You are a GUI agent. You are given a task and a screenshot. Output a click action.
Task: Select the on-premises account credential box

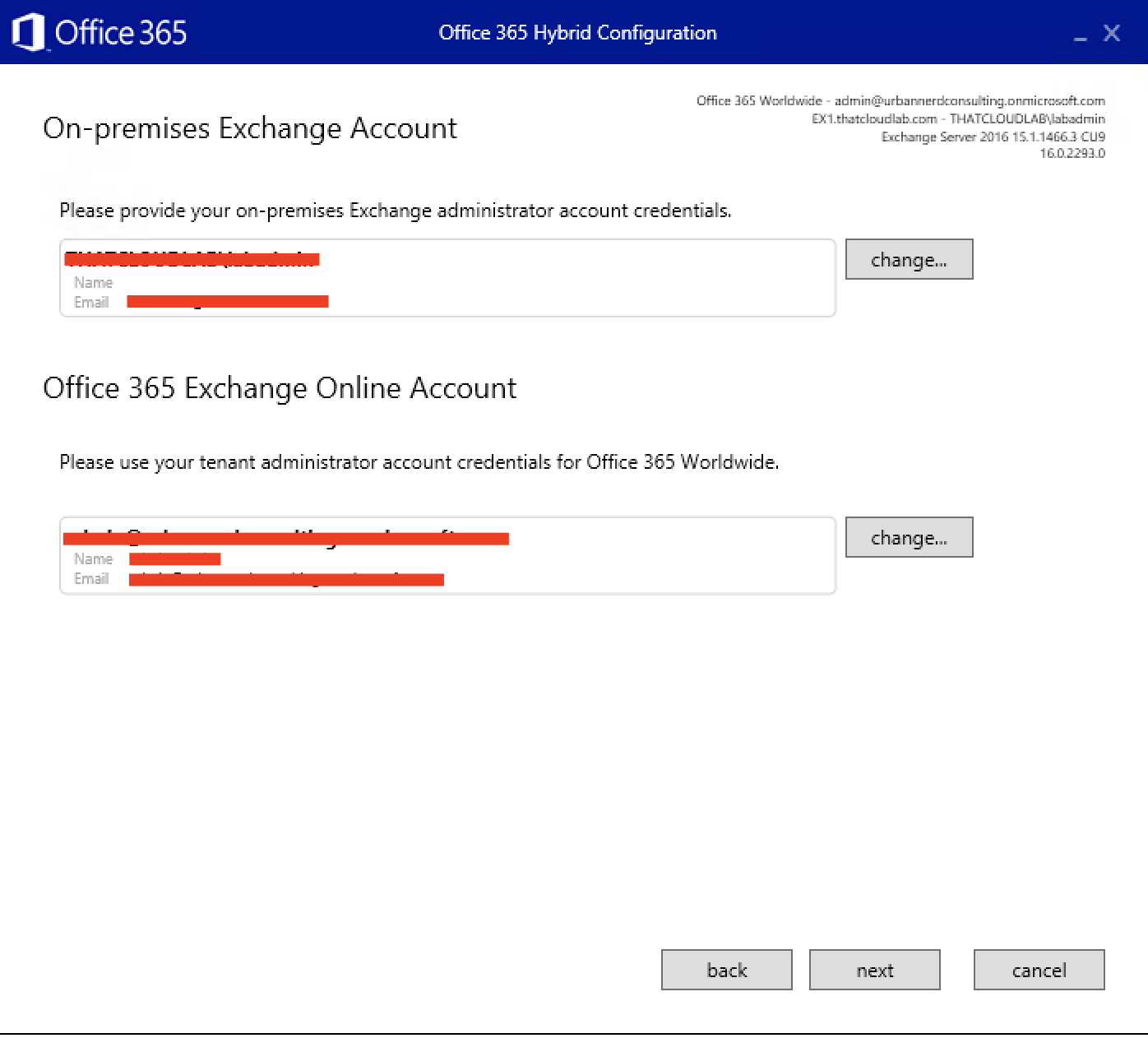[576, 278]
